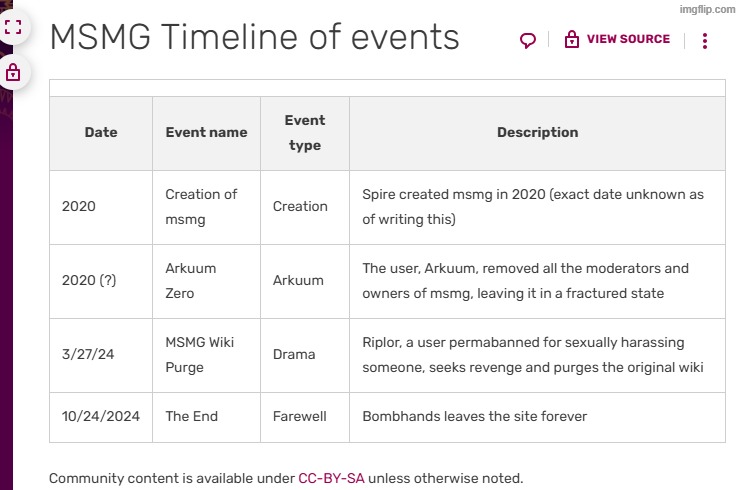The width and height of the screenshot is (740, 490).
Task: Click the Date column header
Action: click(101, 132)
